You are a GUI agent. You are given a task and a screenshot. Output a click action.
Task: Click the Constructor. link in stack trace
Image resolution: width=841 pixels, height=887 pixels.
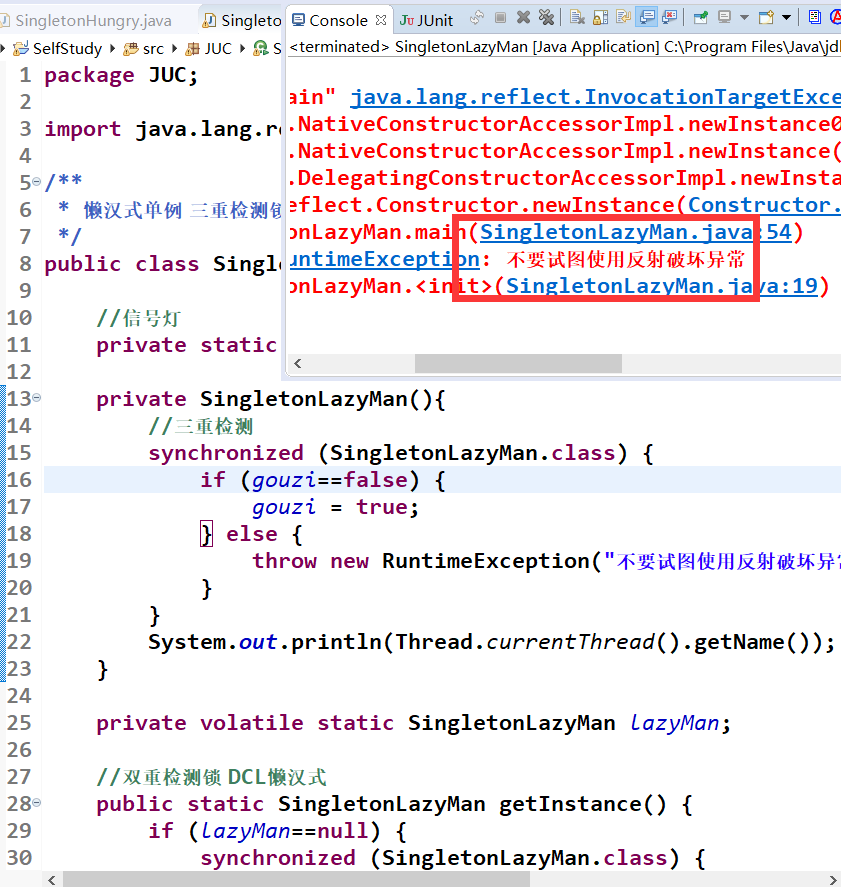coord(764,205)
